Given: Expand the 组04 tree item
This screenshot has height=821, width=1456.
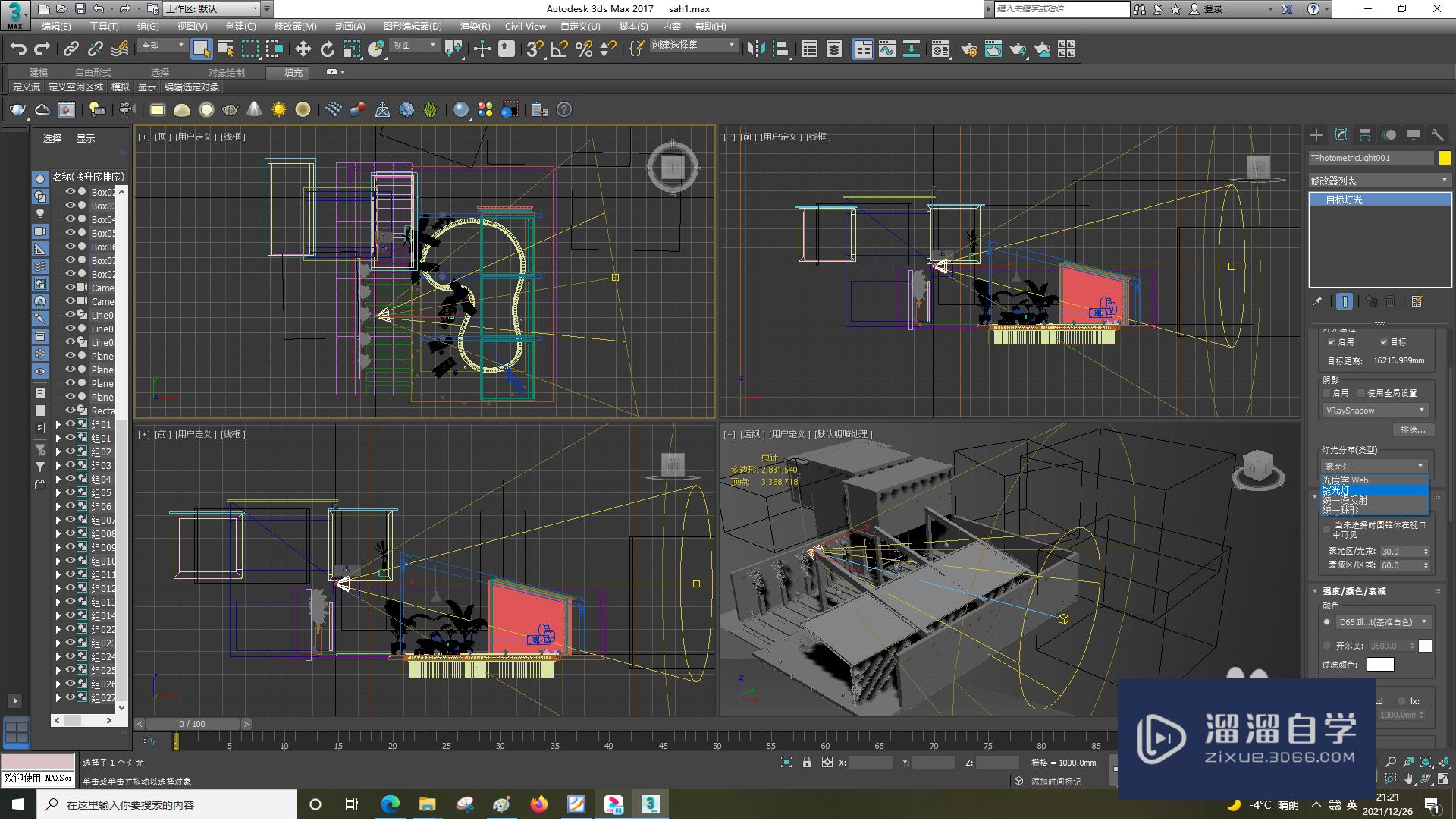Looking at the screenshot, I should point(58,479).
